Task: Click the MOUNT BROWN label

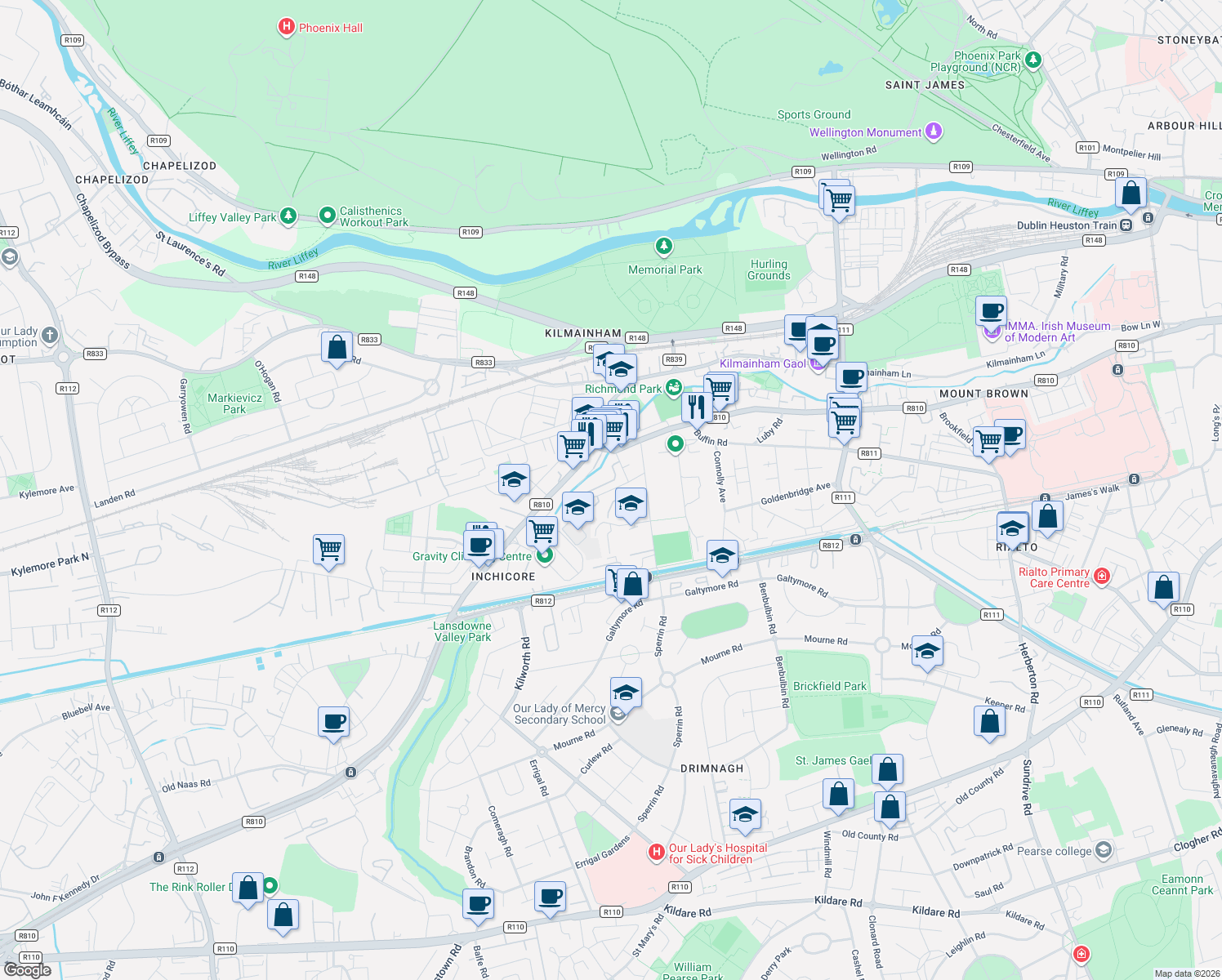Action: (x=983, y=394)
